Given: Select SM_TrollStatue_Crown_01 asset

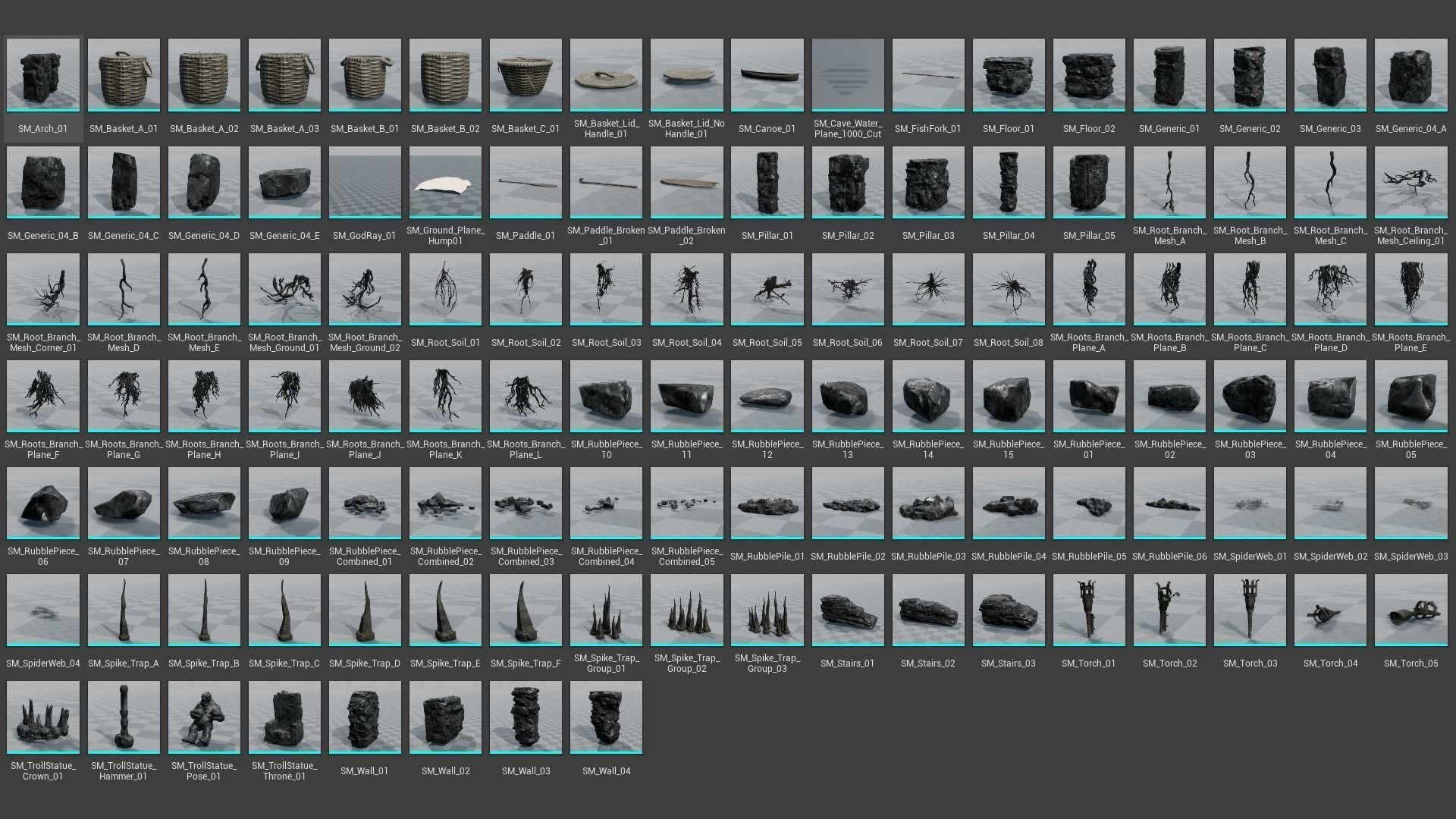Looking at the screenshot, I should 43,717.
